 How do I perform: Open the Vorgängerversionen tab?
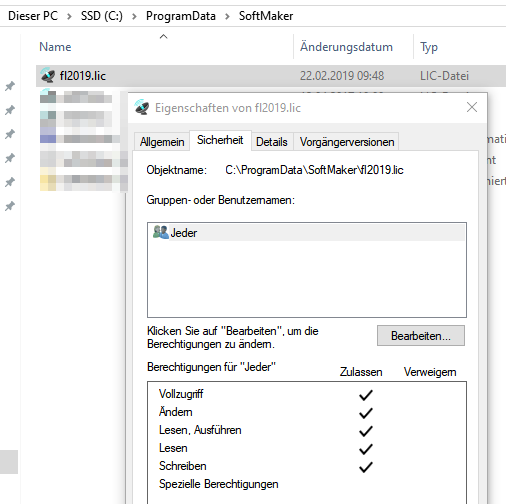347,142
